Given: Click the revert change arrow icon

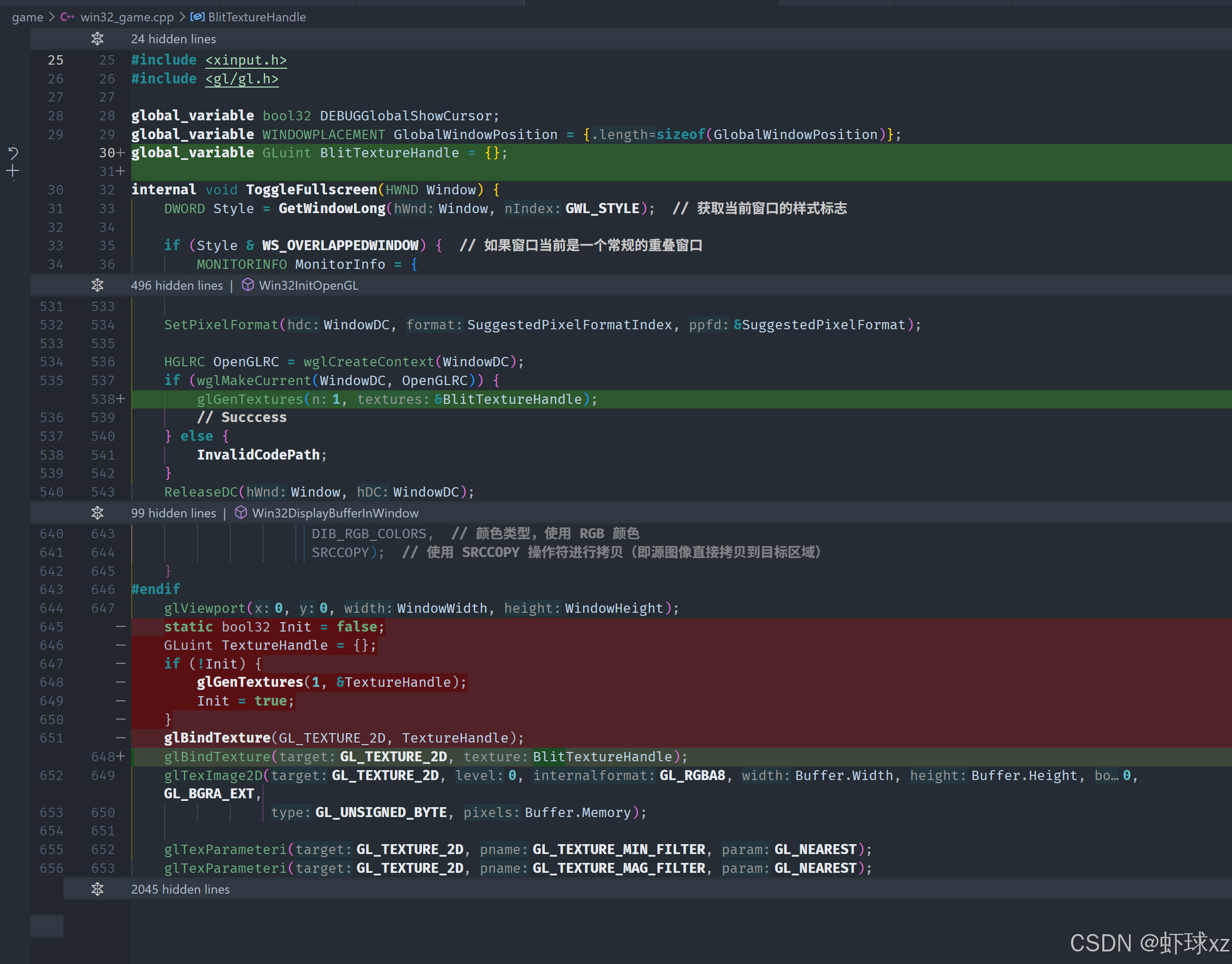Looking at the screenshot, I should tap(13, 152).
